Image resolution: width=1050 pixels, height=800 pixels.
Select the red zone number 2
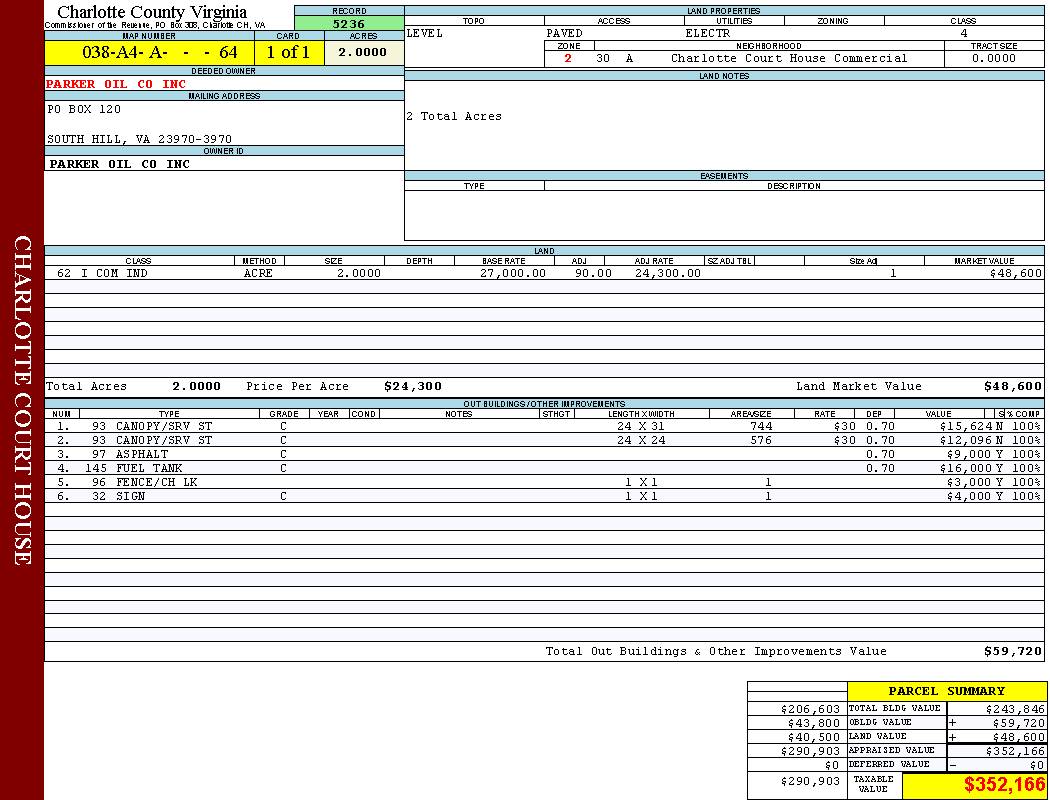point(568,58)
